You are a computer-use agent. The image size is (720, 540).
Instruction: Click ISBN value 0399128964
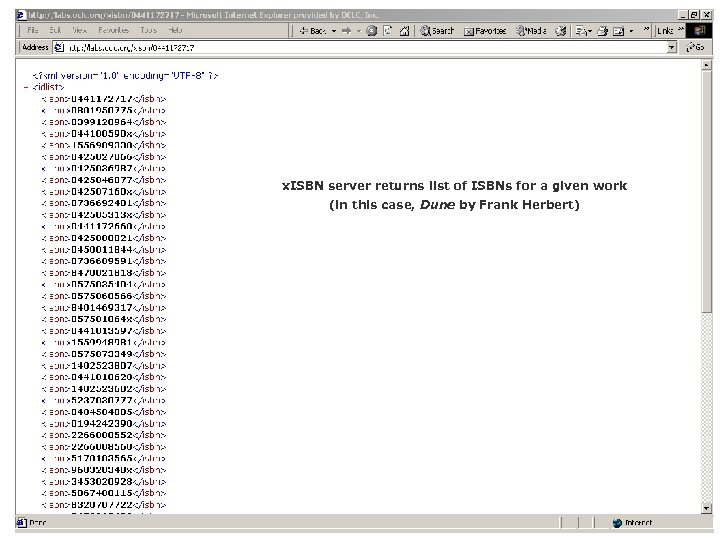tap(101, 122)
